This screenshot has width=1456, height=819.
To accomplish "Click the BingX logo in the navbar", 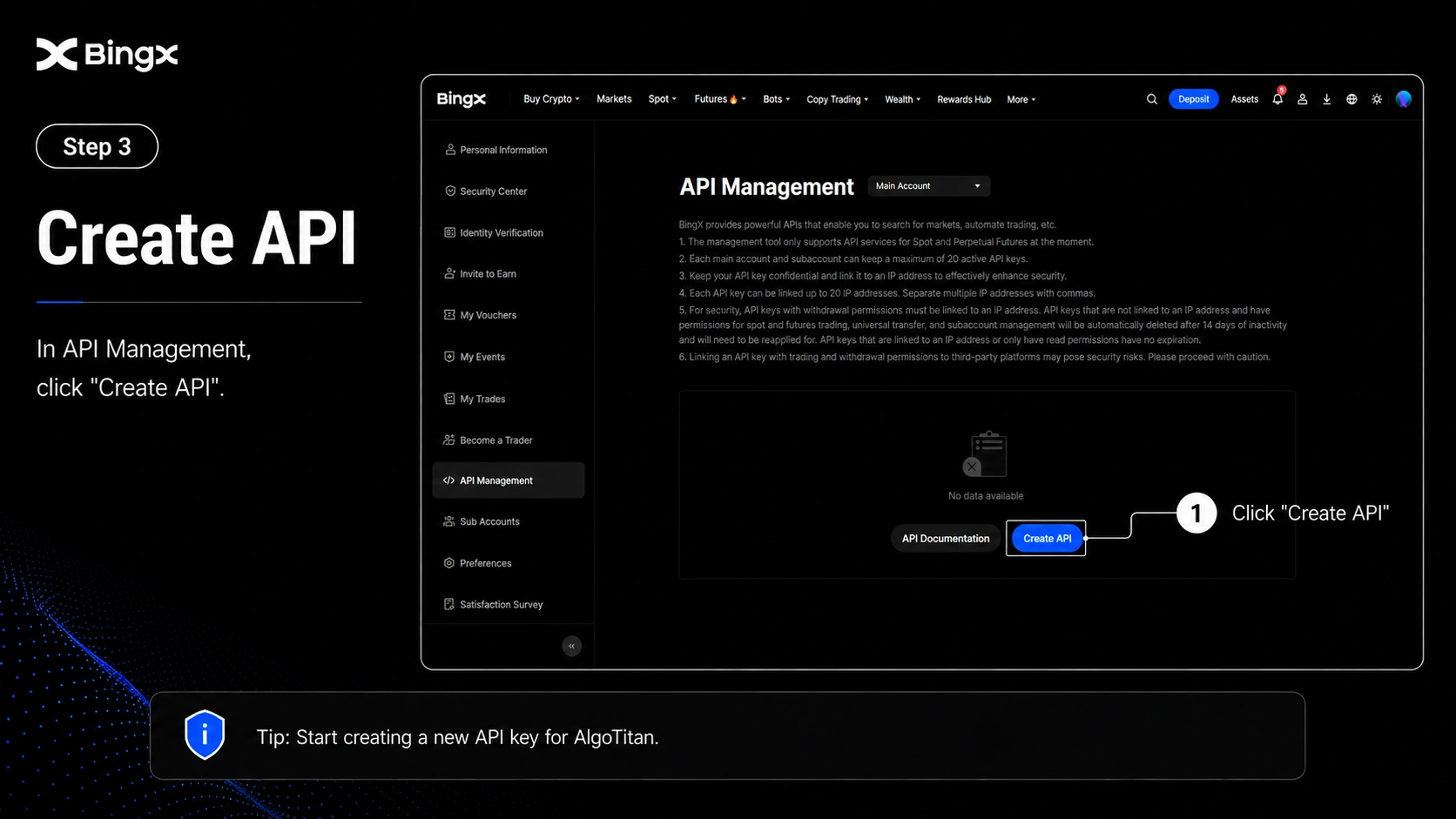I will coord(461,99).
